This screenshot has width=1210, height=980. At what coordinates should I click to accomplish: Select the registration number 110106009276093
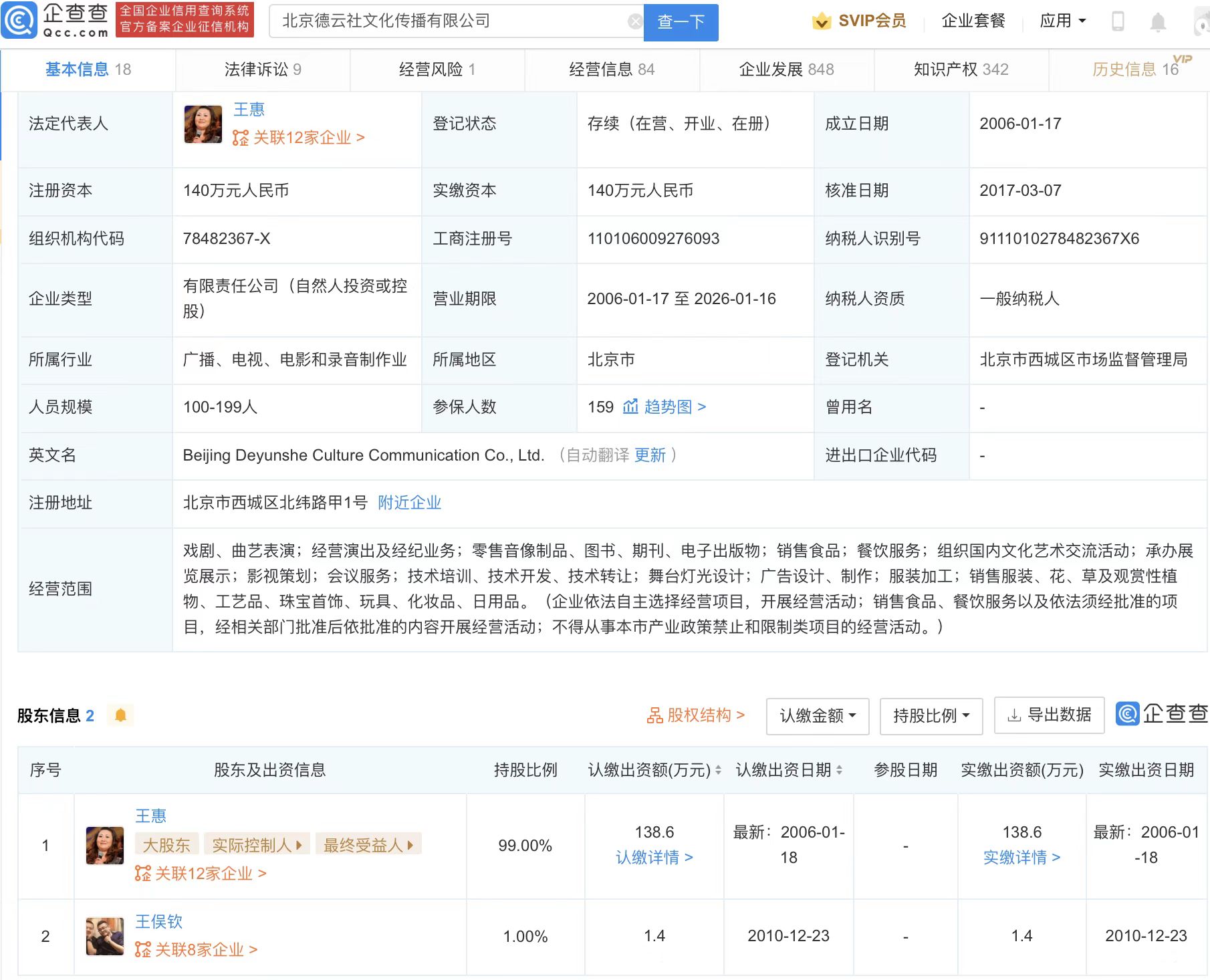653,239
